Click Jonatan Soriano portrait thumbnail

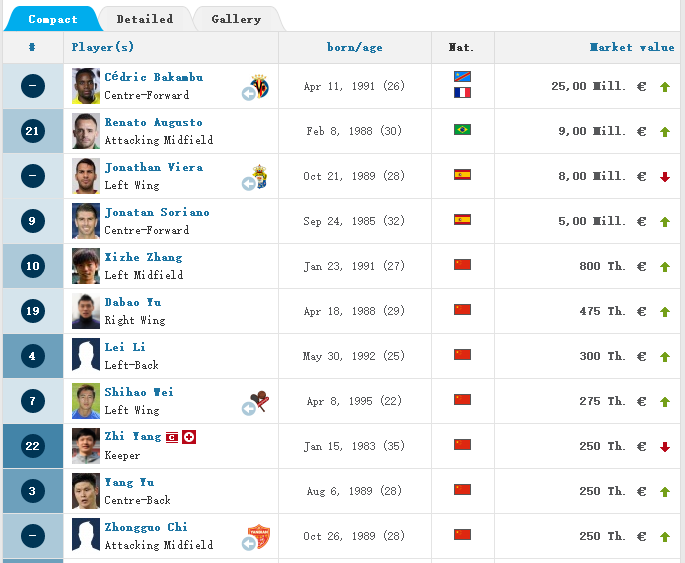click(86, 221)
